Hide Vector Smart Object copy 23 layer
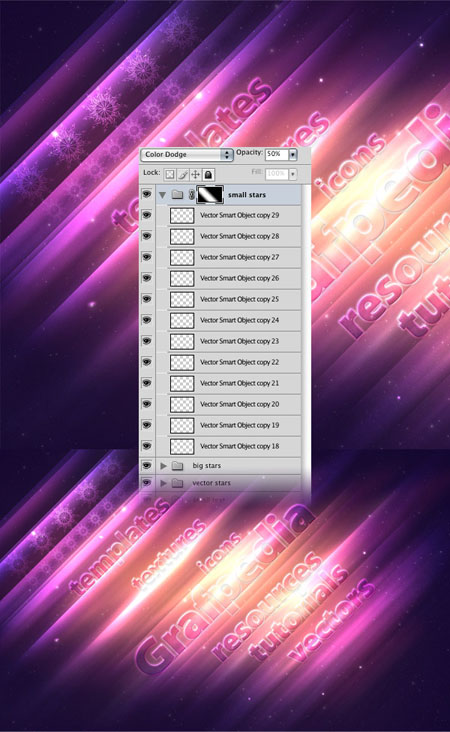 point(147,341)
